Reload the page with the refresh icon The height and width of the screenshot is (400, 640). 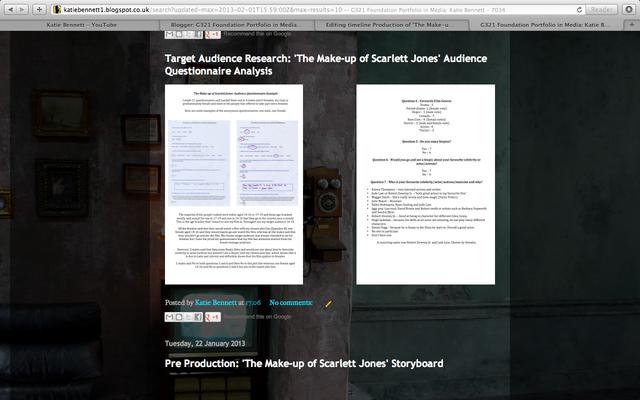[x=579, y=9]
